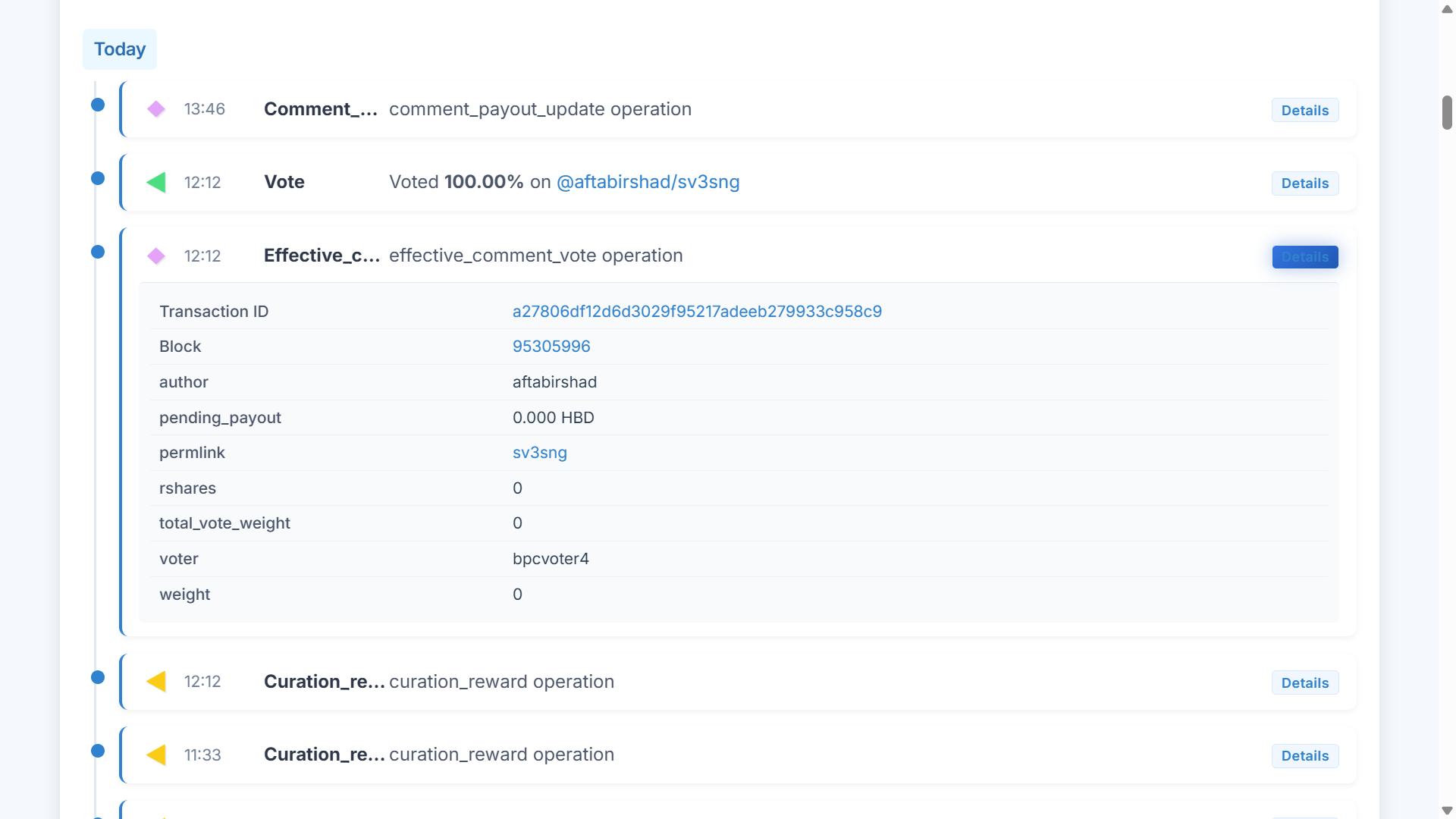The image size is (1456, 819).
Task: Select the author value aftabirshad
Action: point(554,382)
